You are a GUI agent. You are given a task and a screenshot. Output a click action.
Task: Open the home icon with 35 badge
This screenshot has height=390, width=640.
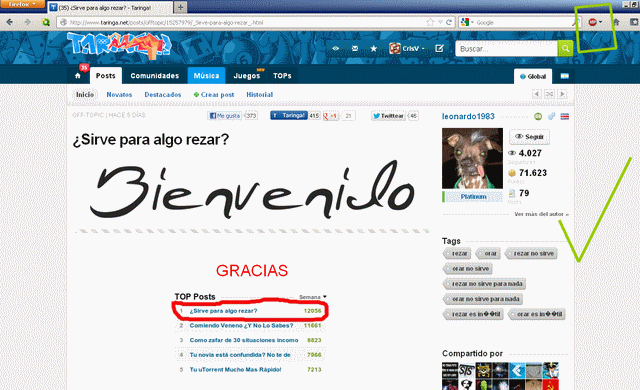tap(78, 75)
